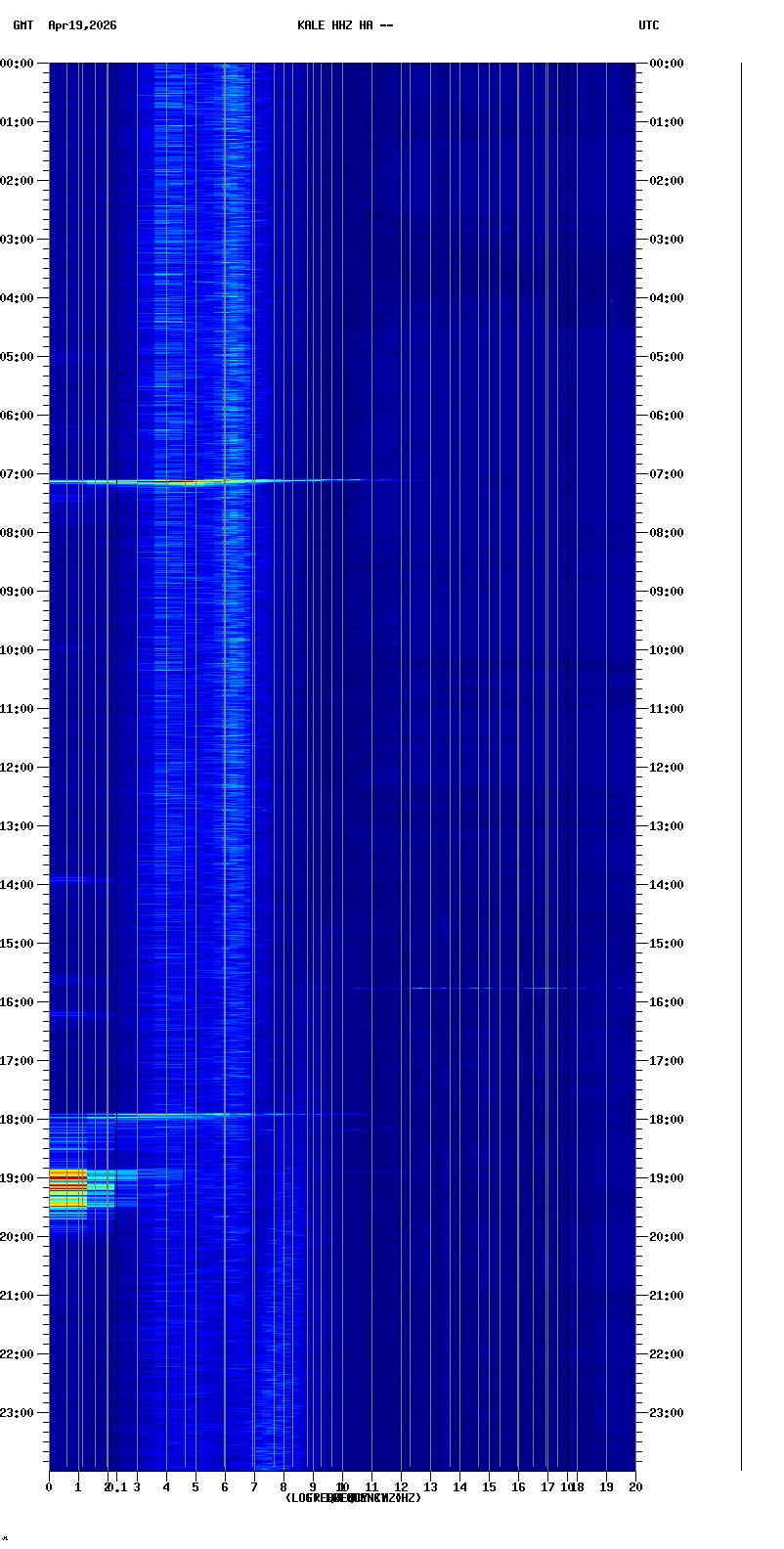Click the 23:00 label on the right axis

pos(667,1413)
